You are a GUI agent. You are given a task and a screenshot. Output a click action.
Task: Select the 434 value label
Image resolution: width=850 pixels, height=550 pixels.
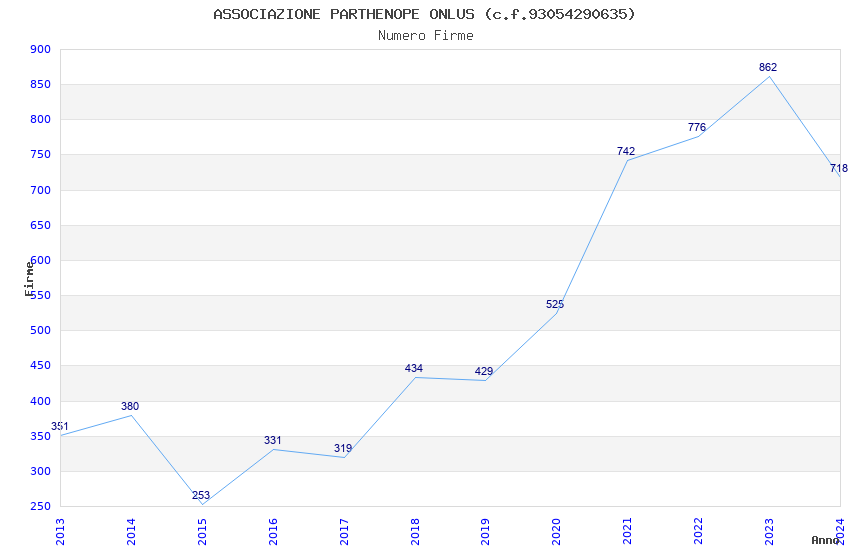pyautogui.click(x=414, y=369)
